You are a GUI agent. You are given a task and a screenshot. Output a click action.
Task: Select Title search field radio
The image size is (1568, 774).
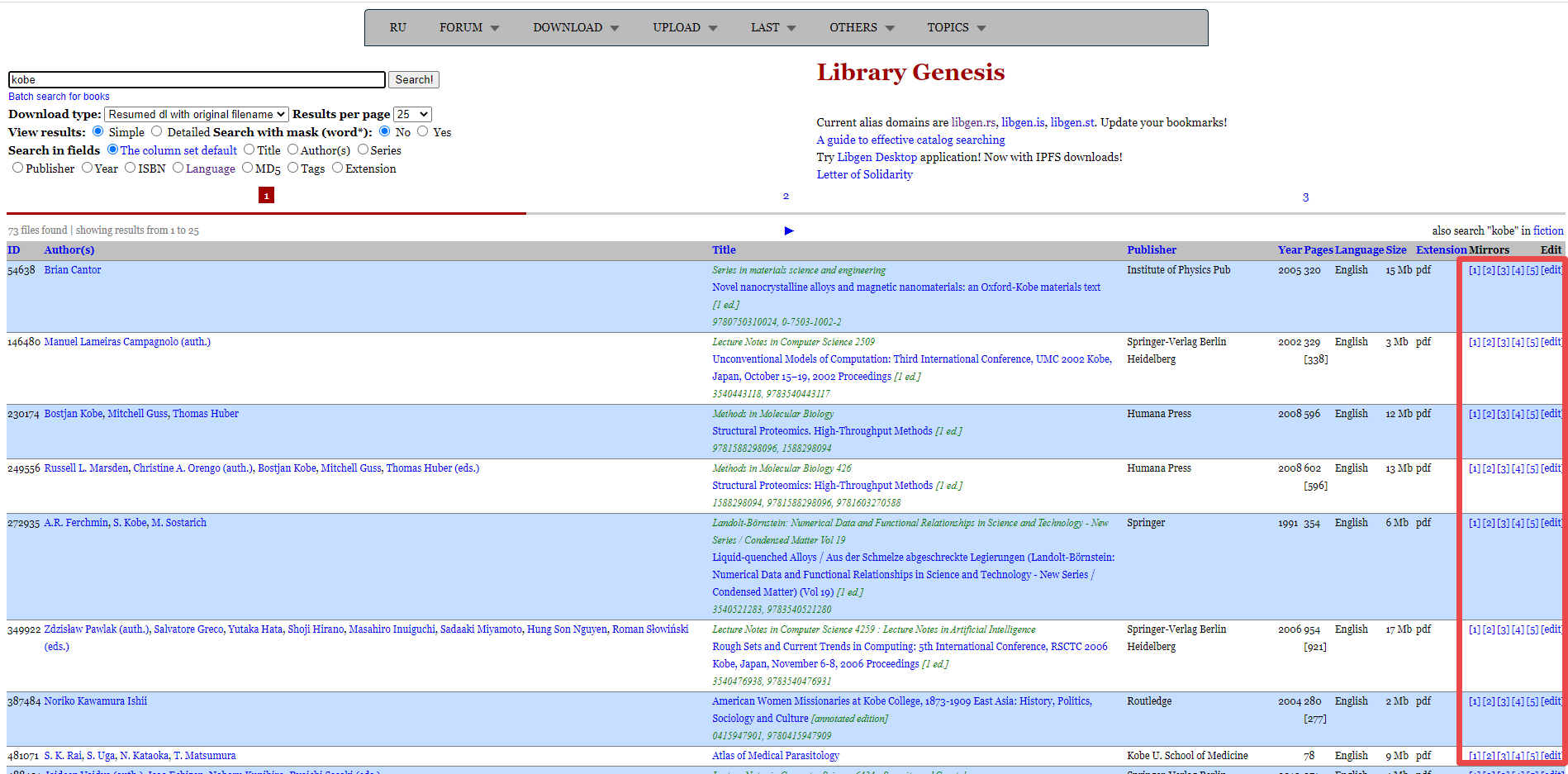[x=249, y=150]
